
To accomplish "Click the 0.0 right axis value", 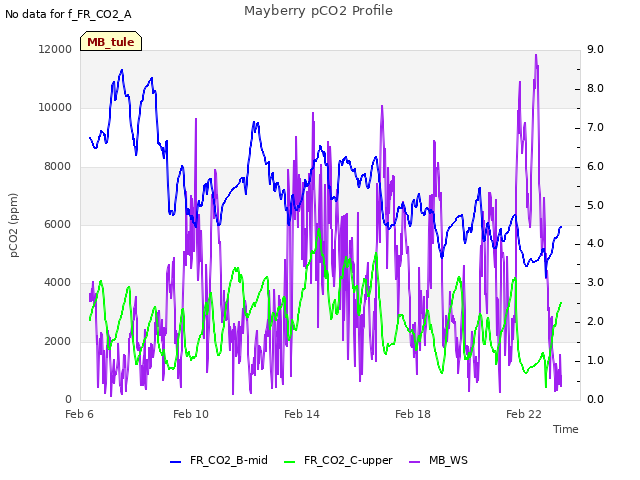I will 595,399.
